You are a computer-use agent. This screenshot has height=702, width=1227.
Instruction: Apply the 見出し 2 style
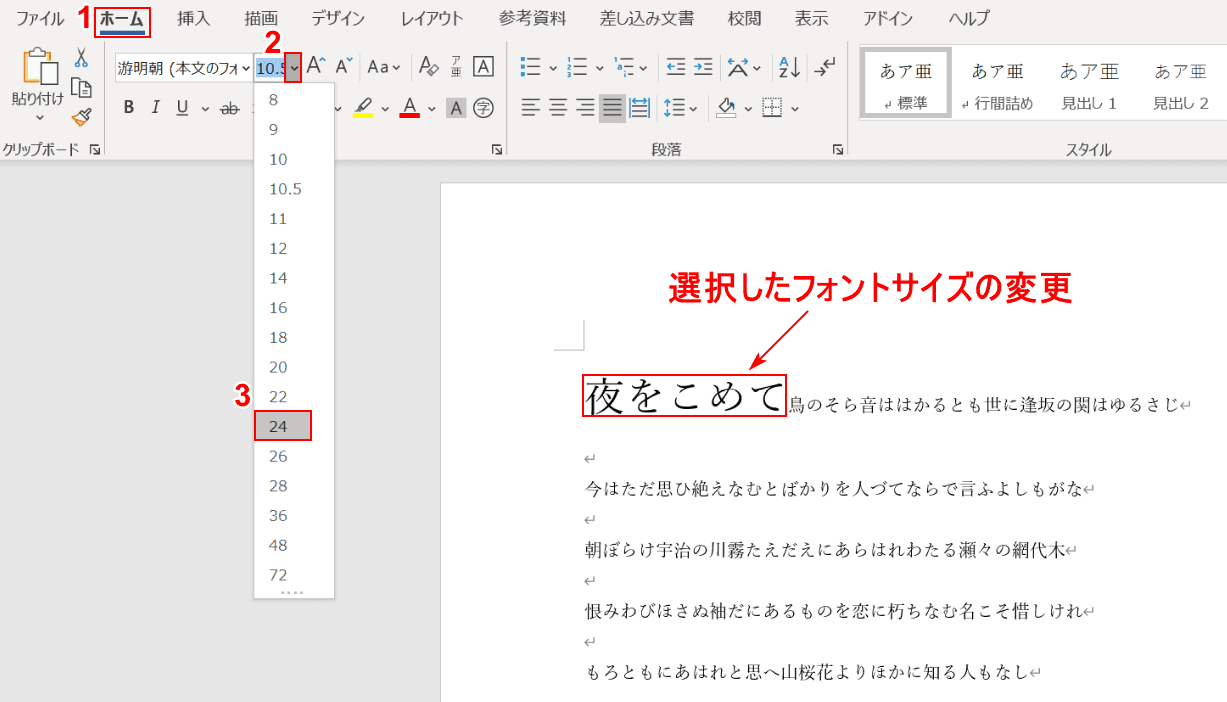pyautogui.click(x=1181, y=83)
